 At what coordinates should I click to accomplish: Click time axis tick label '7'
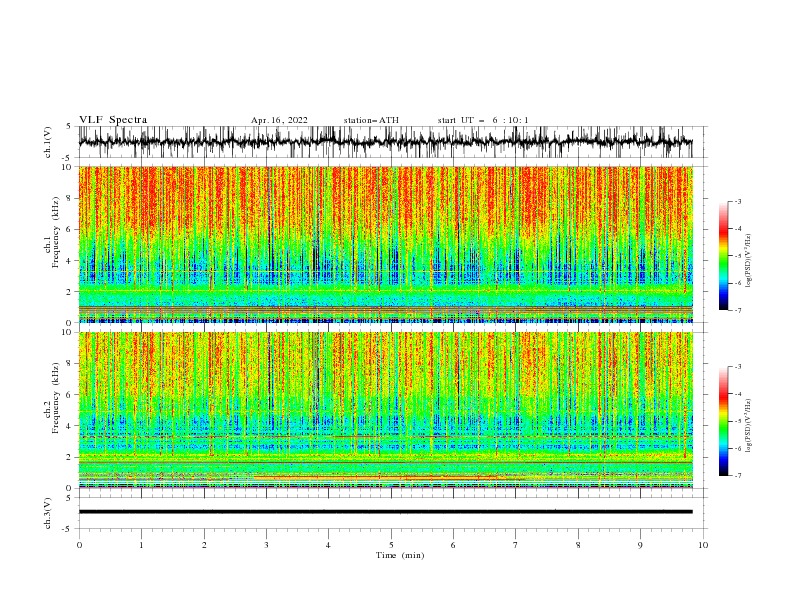click(516, 545)
